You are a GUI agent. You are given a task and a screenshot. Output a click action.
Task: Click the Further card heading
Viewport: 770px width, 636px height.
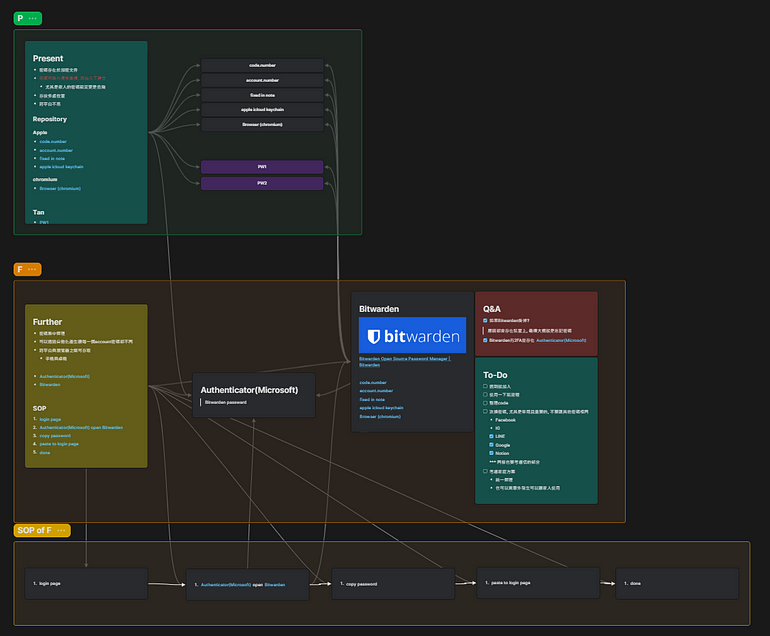tap(47, 322)
